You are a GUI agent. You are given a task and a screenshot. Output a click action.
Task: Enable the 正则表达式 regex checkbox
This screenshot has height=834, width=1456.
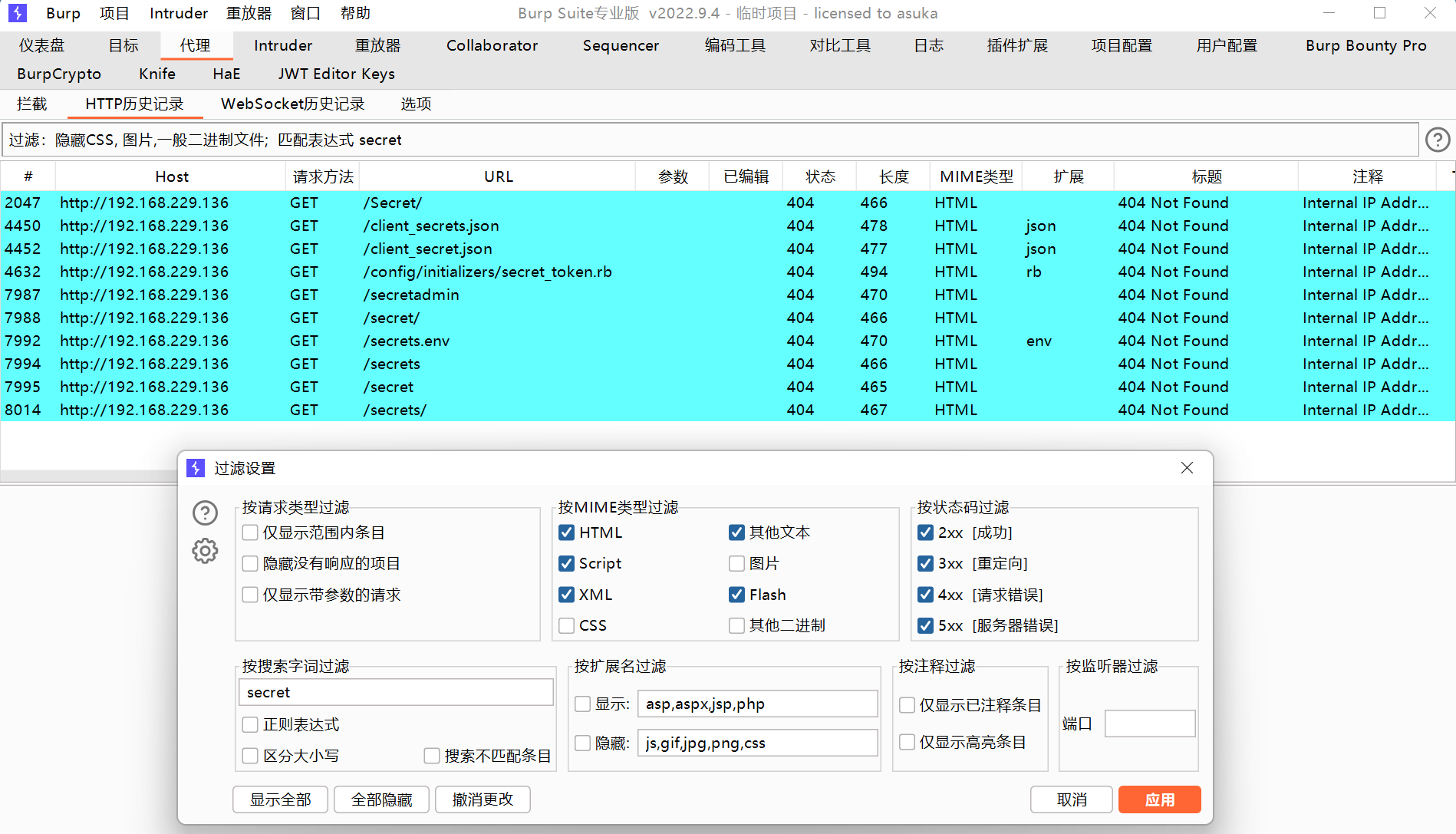click(250, 725)
